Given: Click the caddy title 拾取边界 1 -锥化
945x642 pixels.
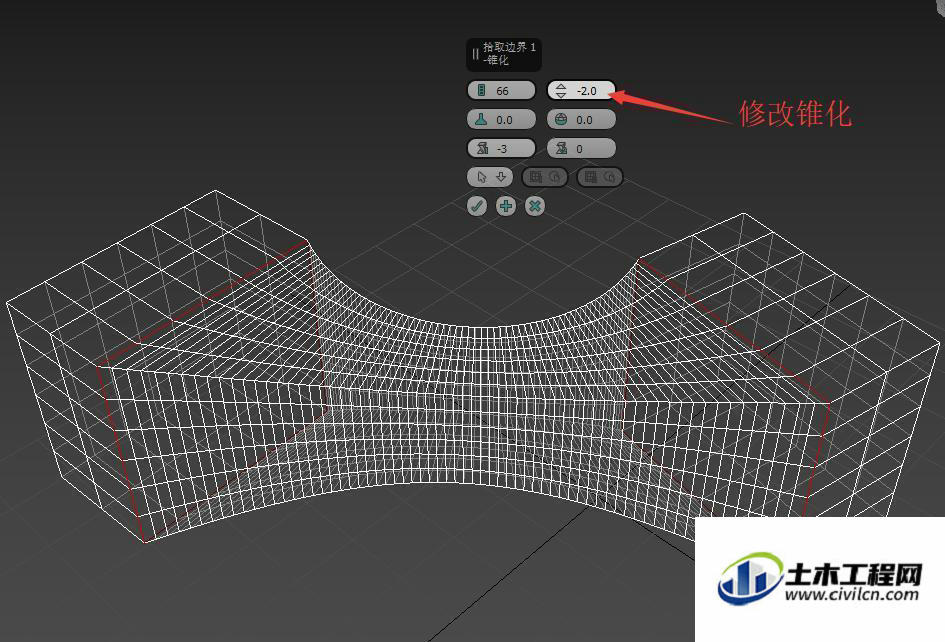Looking at the screenshot, I should (509, 54).
